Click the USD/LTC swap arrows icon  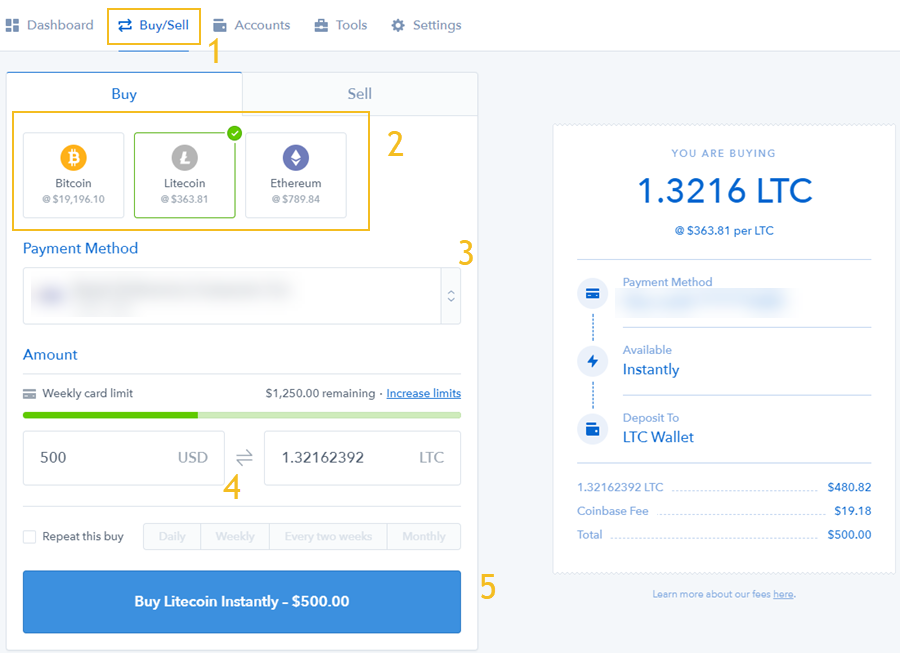pos(244,457)
